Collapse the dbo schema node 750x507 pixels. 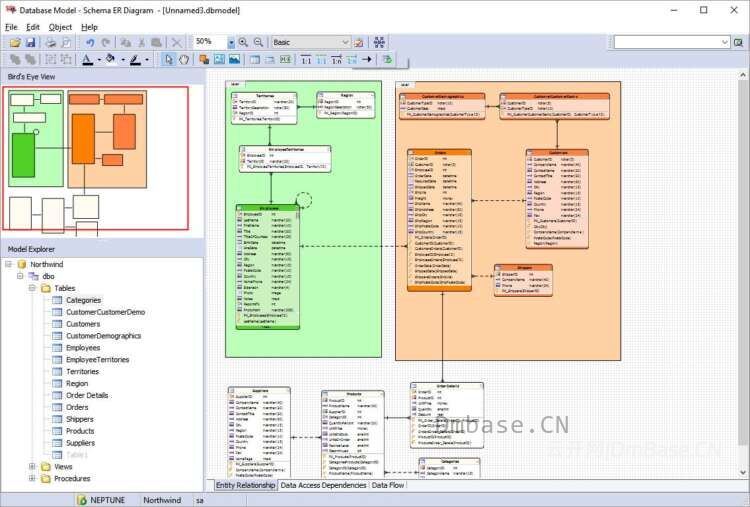click(x=20, y=276)
